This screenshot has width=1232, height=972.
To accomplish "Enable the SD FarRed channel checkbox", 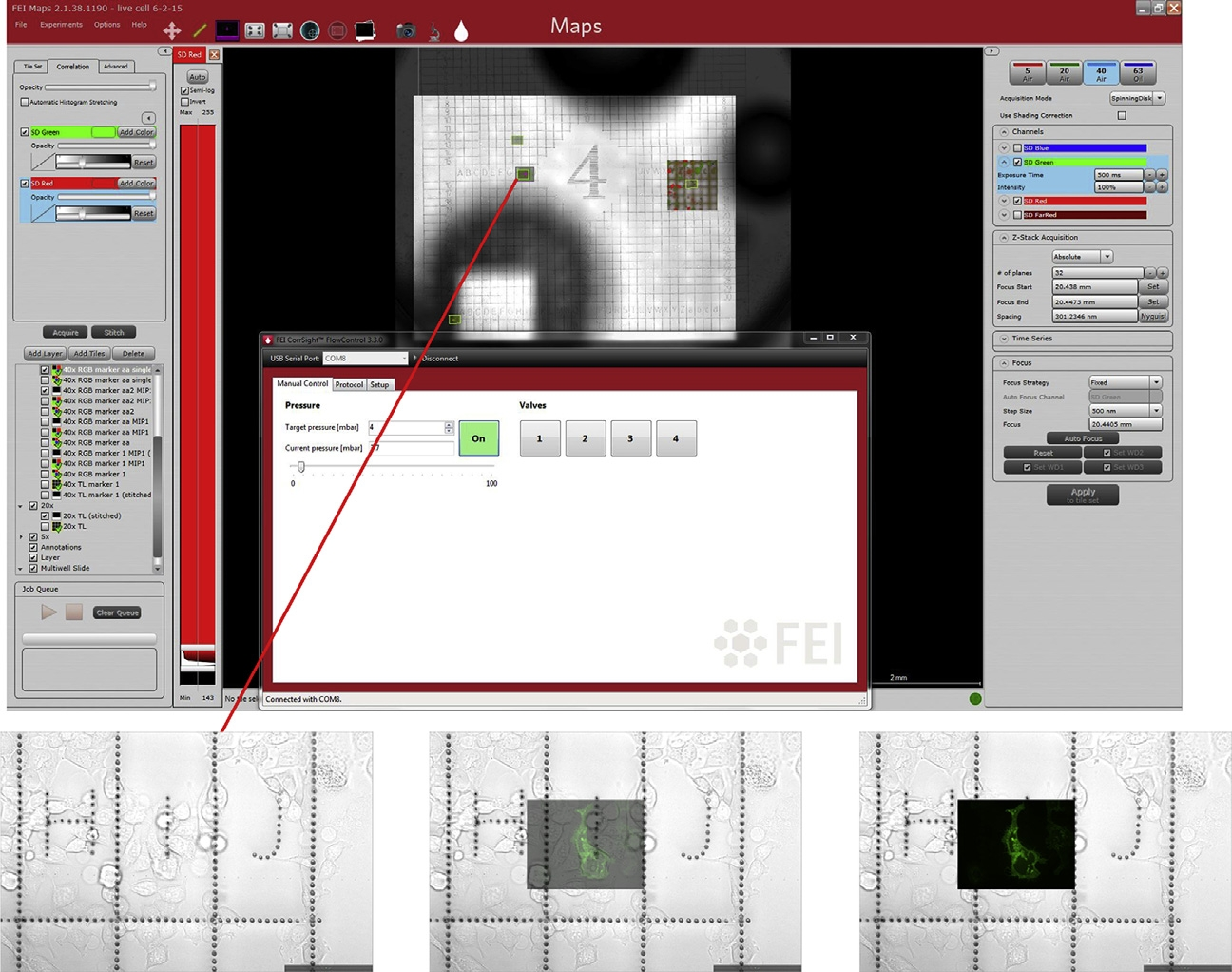I will pyautogui.click(x=1017, y=215).
